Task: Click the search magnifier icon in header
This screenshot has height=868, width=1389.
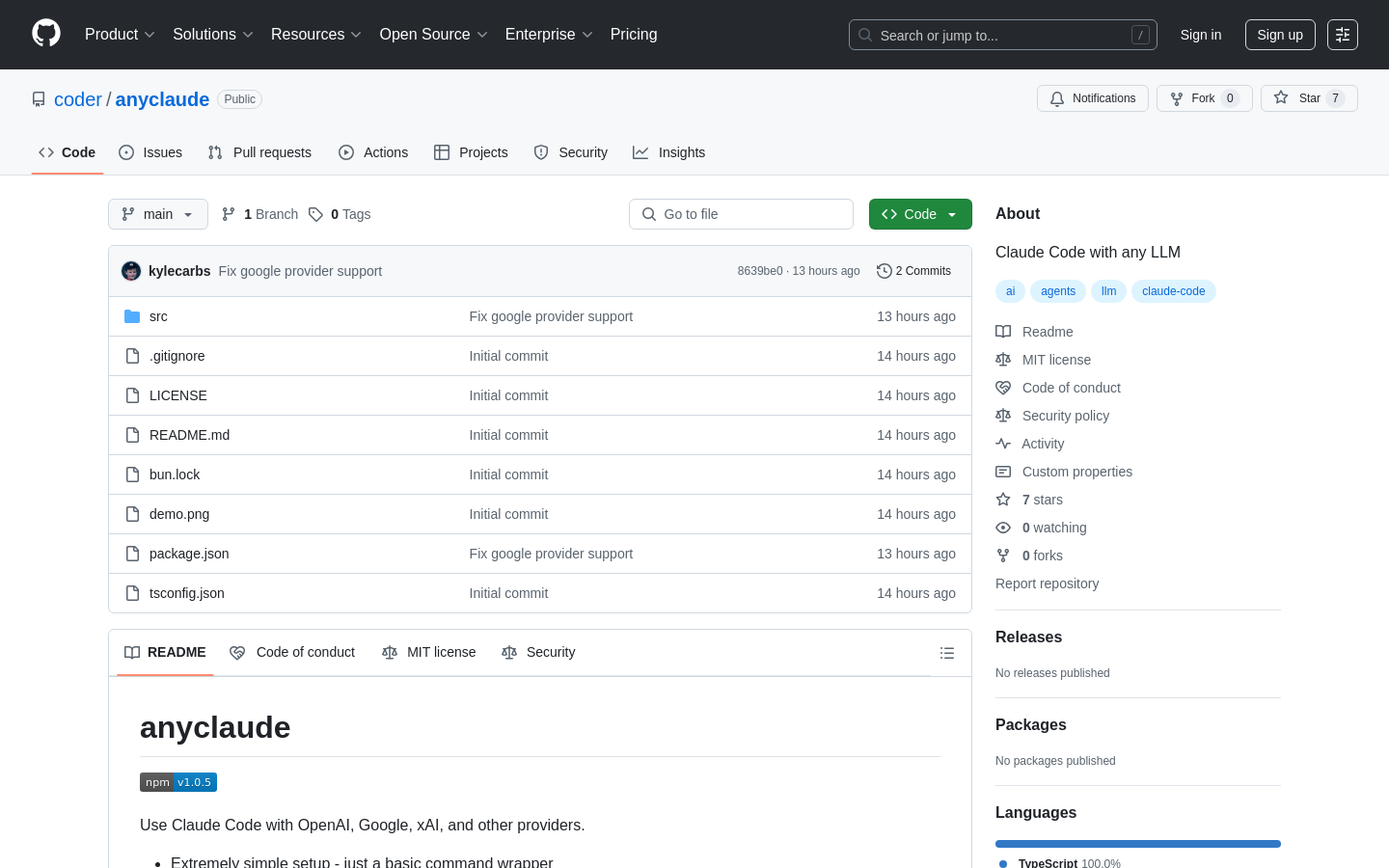Action: (865, 35)
